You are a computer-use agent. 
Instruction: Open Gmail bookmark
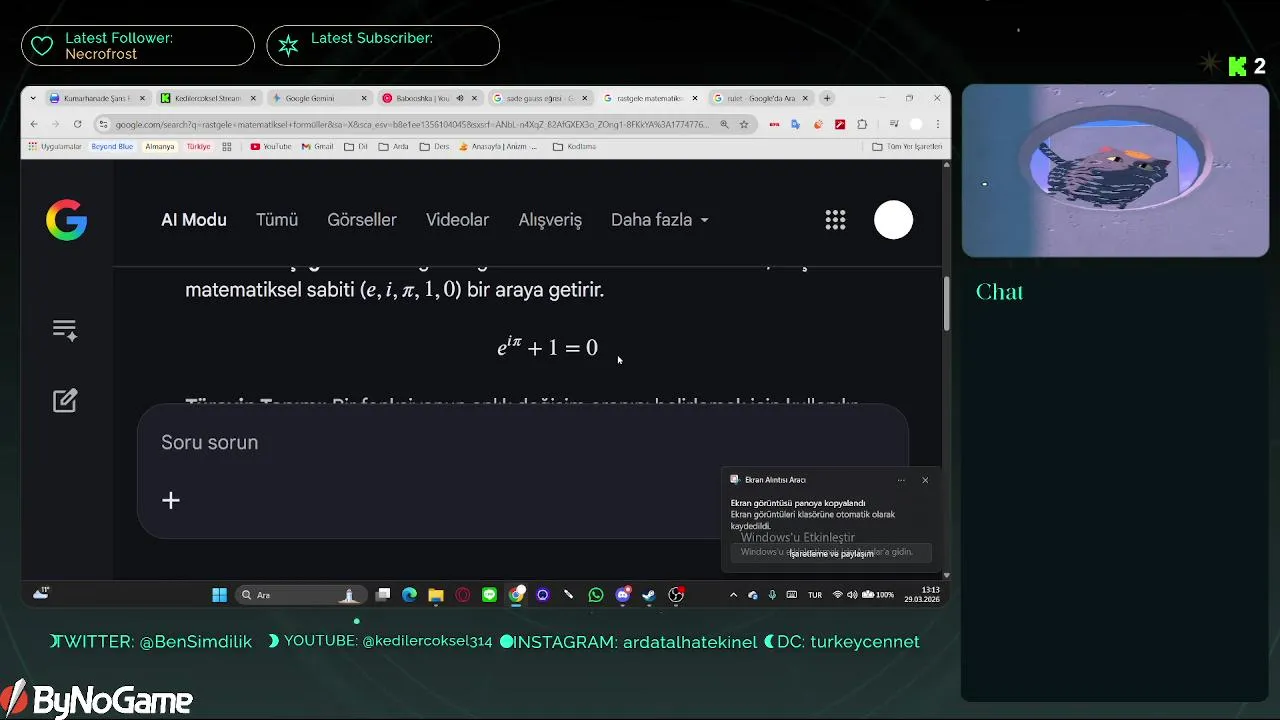pos(317,146)
